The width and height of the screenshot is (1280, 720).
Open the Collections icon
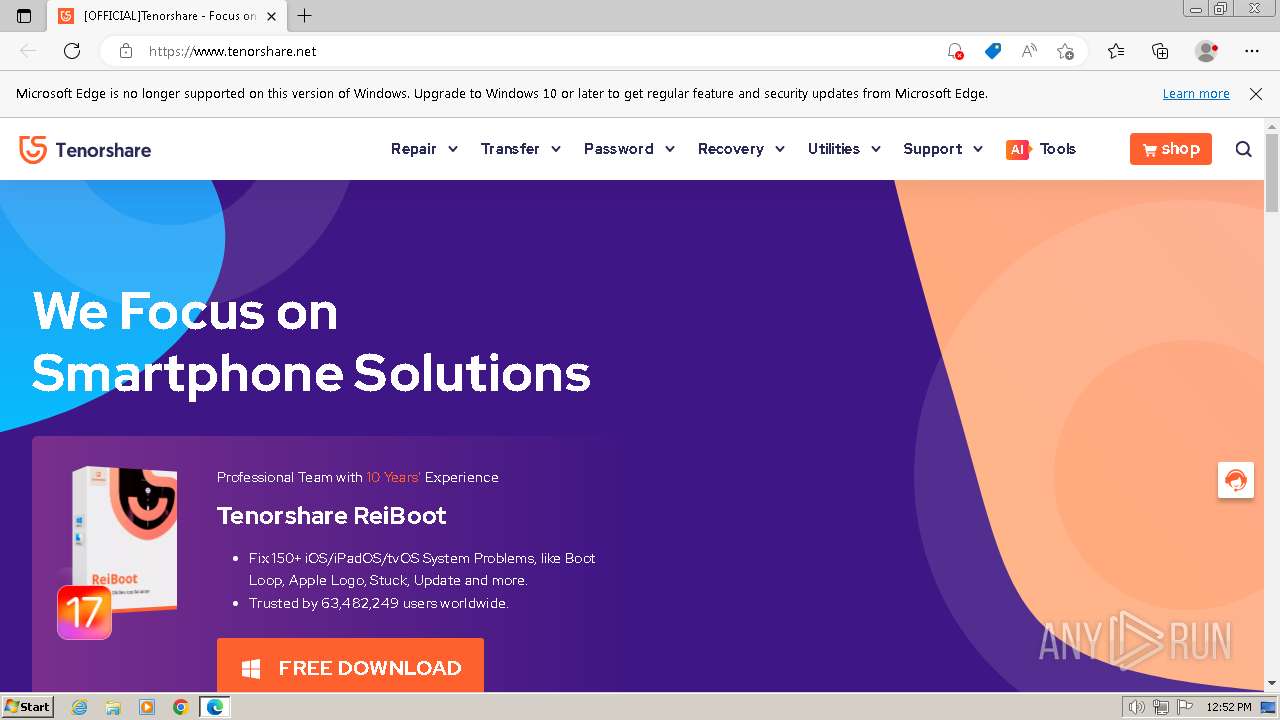click(1160, 51)
